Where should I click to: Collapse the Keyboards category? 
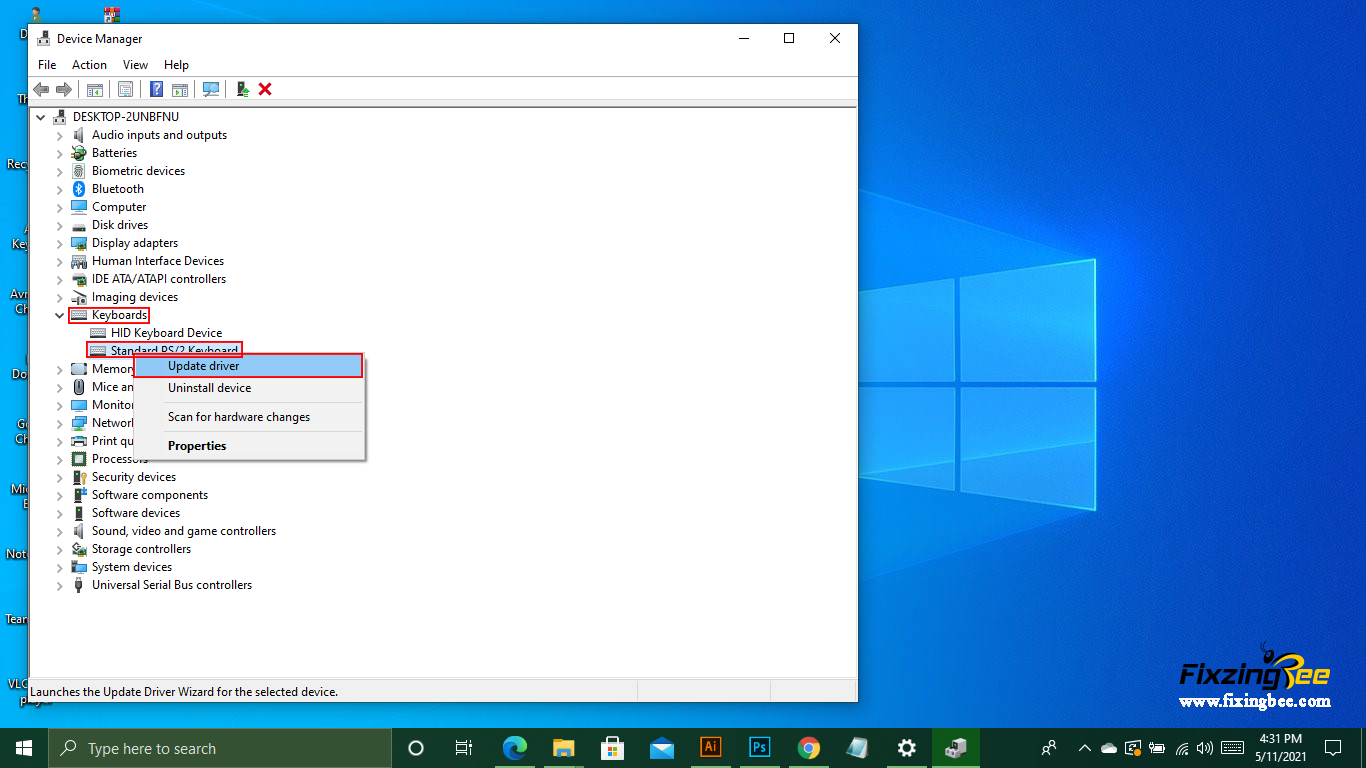[x=59, y=315]
